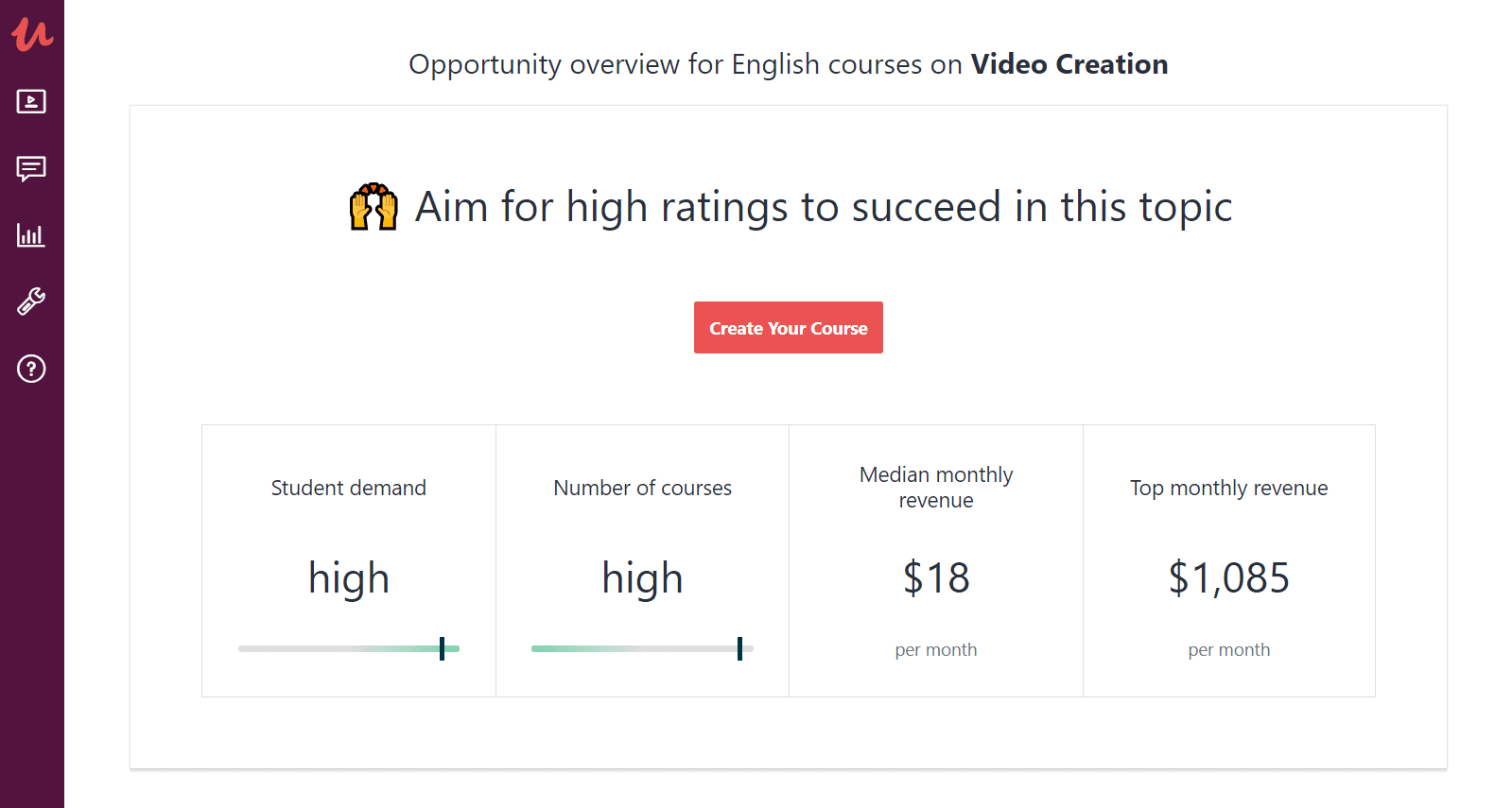Select the Number of courses card

click(x=642, y=559)
